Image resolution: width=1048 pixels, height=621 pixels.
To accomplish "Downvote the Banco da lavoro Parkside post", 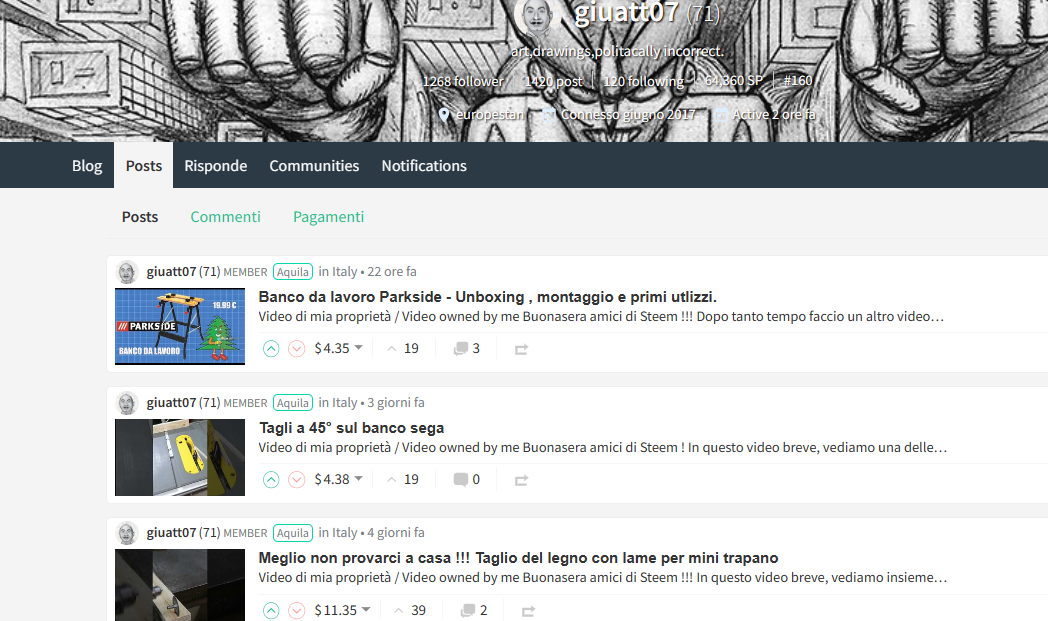I will pos(297,349).
